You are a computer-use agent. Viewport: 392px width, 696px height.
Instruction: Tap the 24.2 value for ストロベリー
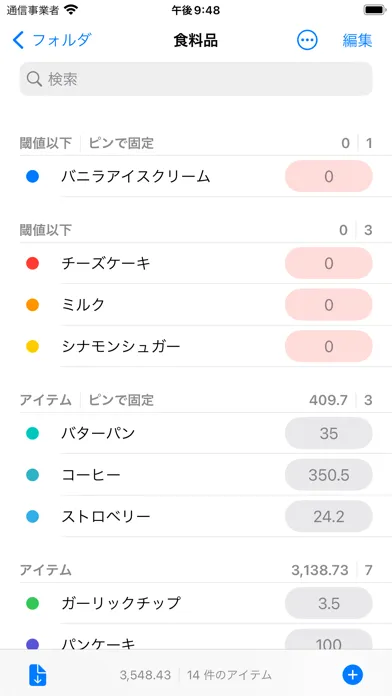[329, 516]
